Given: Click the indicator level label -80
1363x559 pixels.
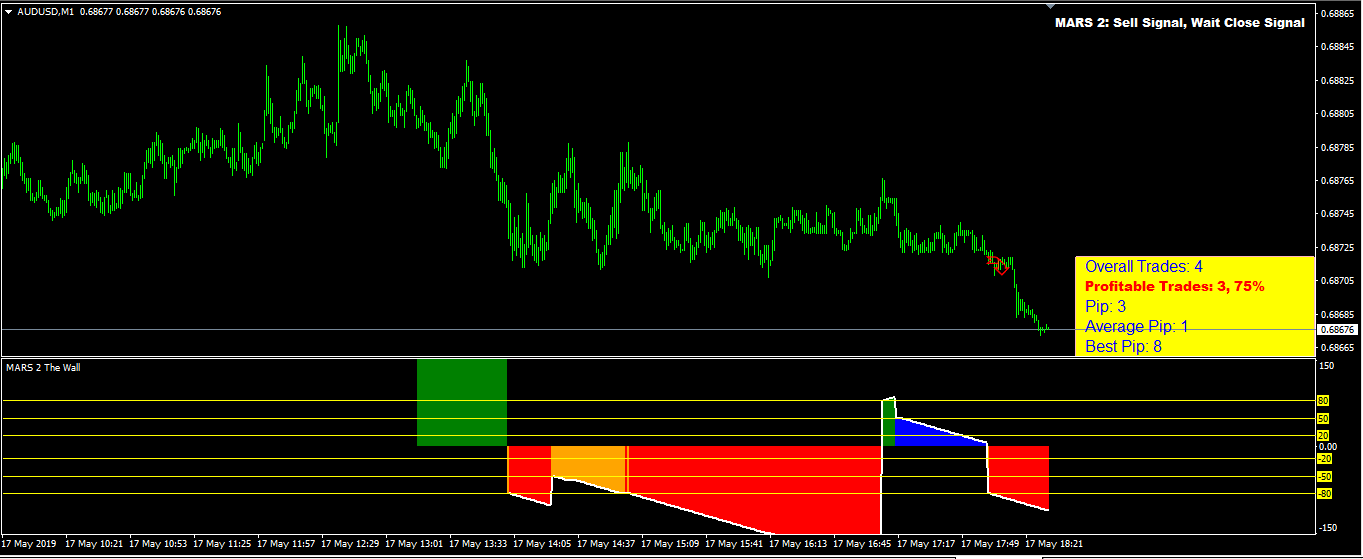Looking at the screenshot, I should [1323, 494].
